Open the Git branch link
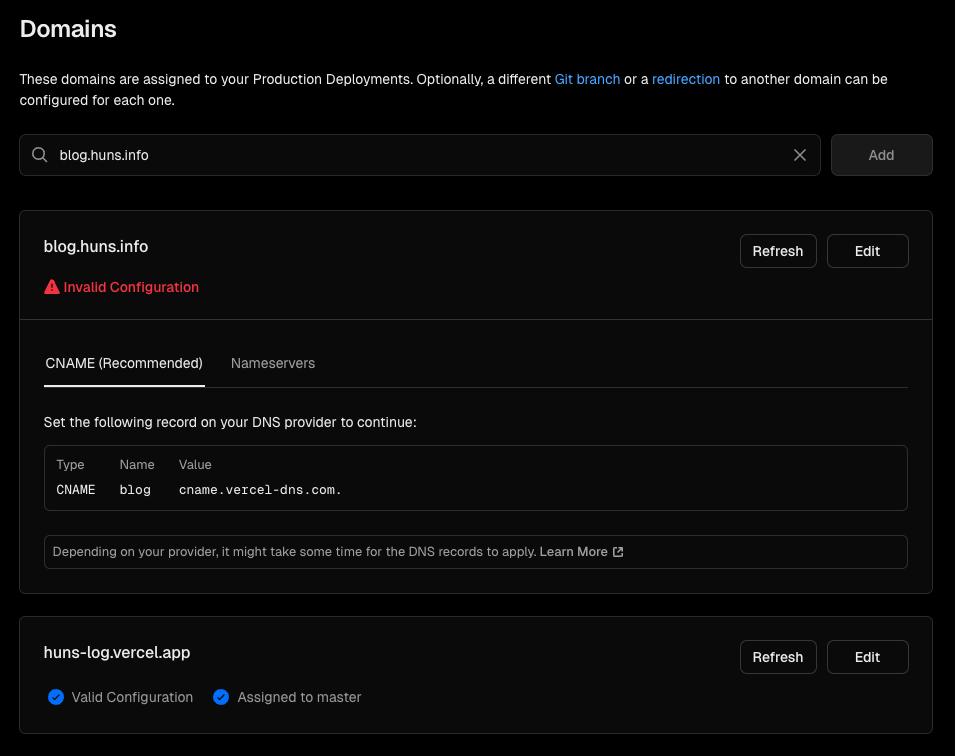955x756 pixels. click(x=587, y=79)
